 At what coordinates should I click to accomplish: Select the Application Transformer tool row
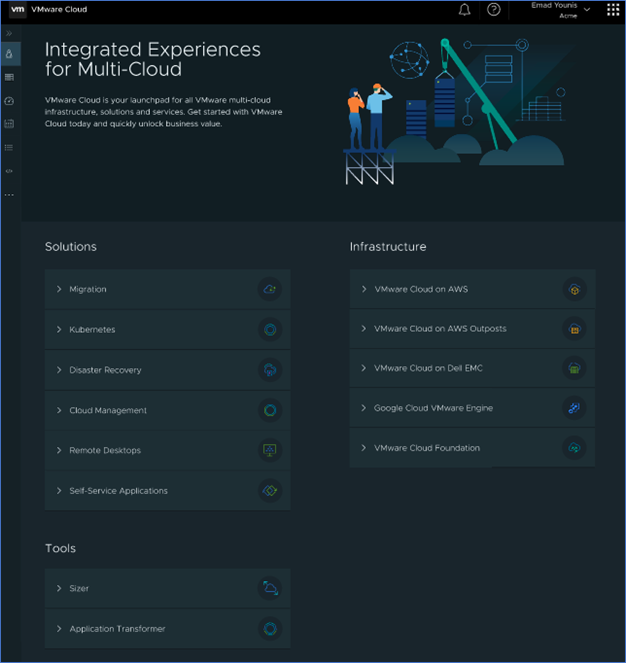click(x=117, y=629)
